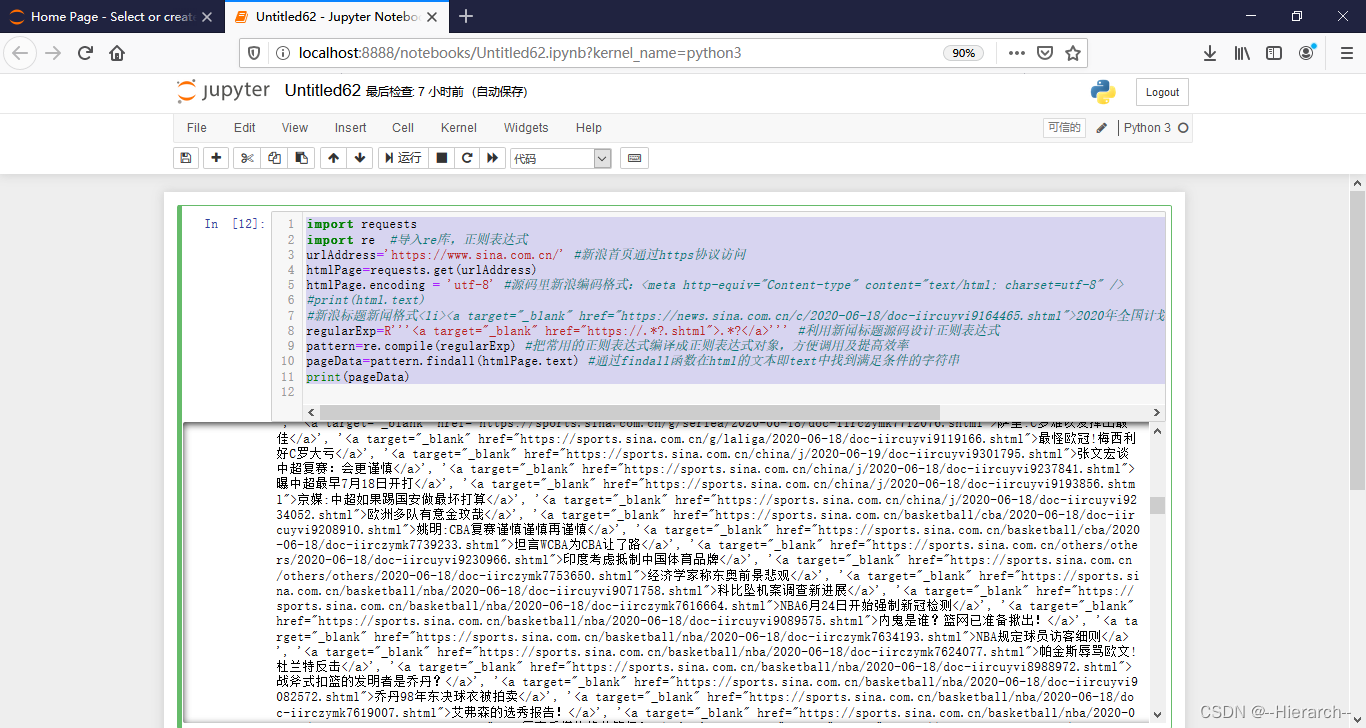The image size is (1366, 728).
Task: Open the Help menu
Action: point(589,128)
